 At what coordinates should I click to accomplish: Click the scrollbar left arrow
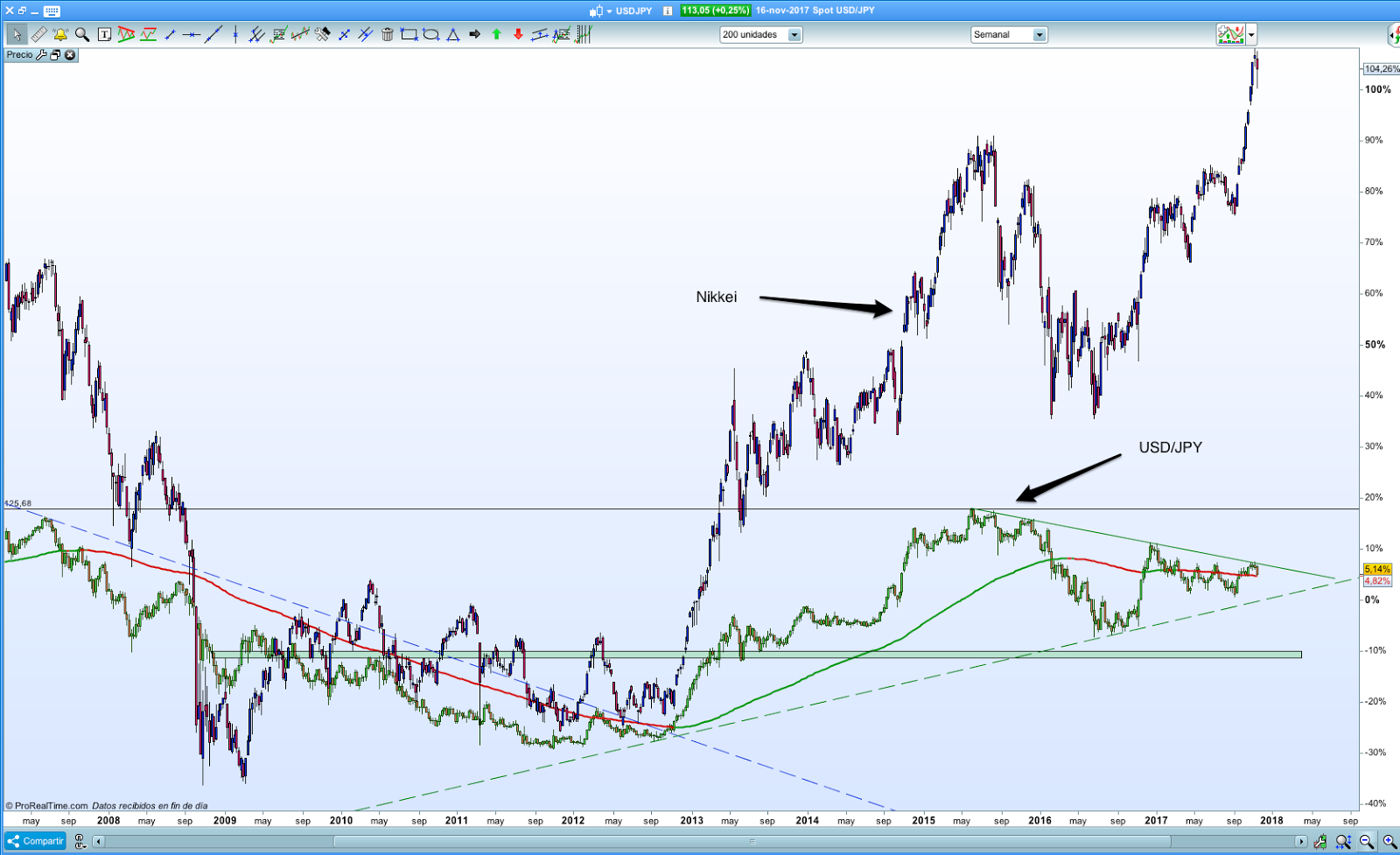pos(98,842)
